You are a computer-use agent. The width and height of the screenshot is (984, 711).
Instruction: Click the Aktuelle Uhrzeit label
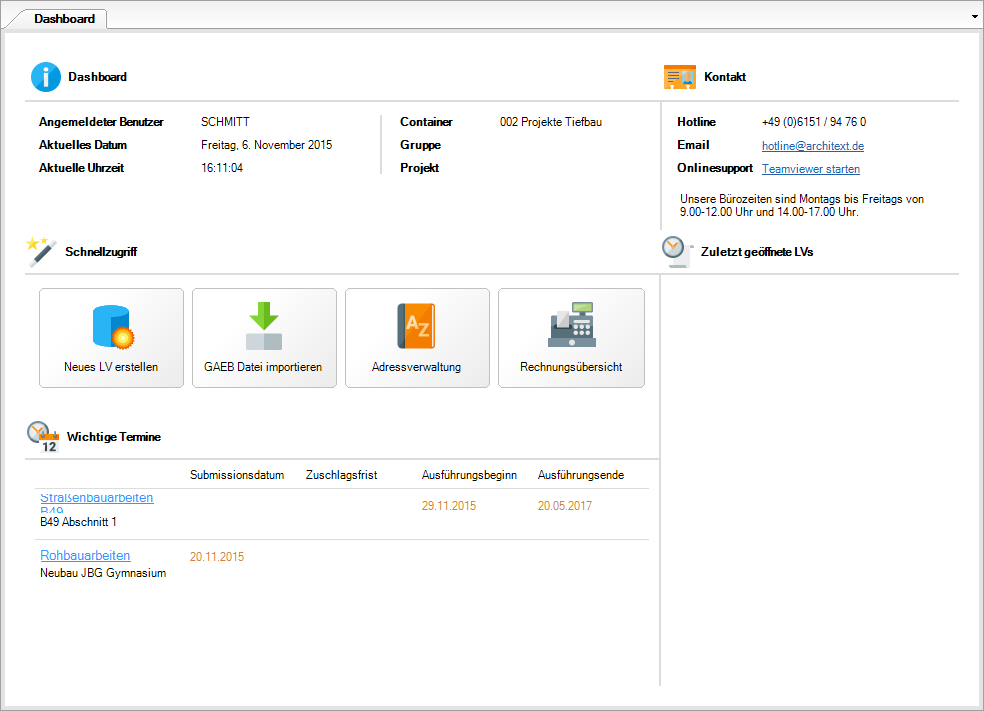[82, 168]
